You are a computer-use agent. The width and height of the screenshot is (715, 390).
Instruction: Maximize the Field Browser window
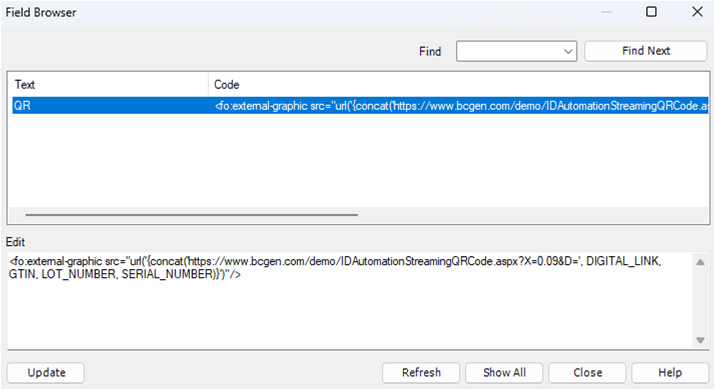click(651, 12)
